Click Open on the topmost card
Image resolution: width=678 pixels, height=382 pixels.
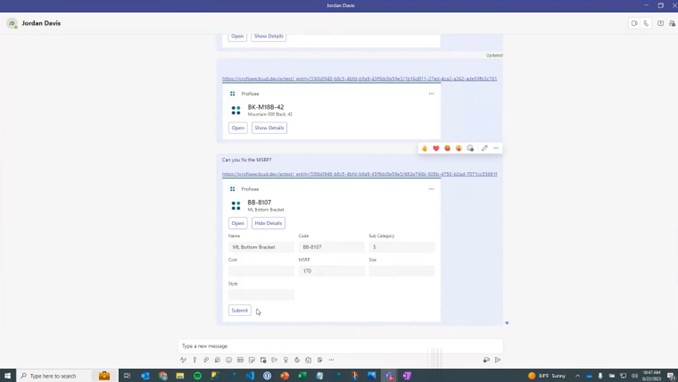[x=237, y=36]
